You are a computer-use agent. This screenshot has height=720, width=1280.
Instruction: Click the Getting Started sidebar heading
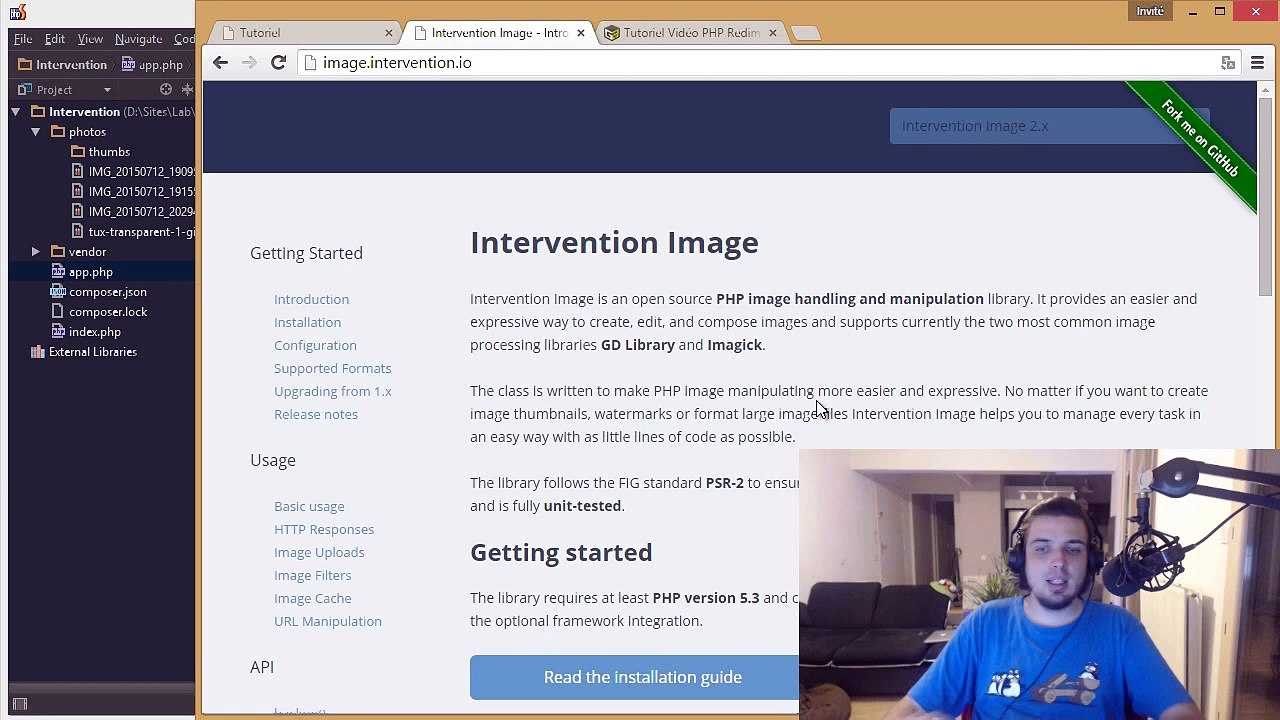pos(306,253)
